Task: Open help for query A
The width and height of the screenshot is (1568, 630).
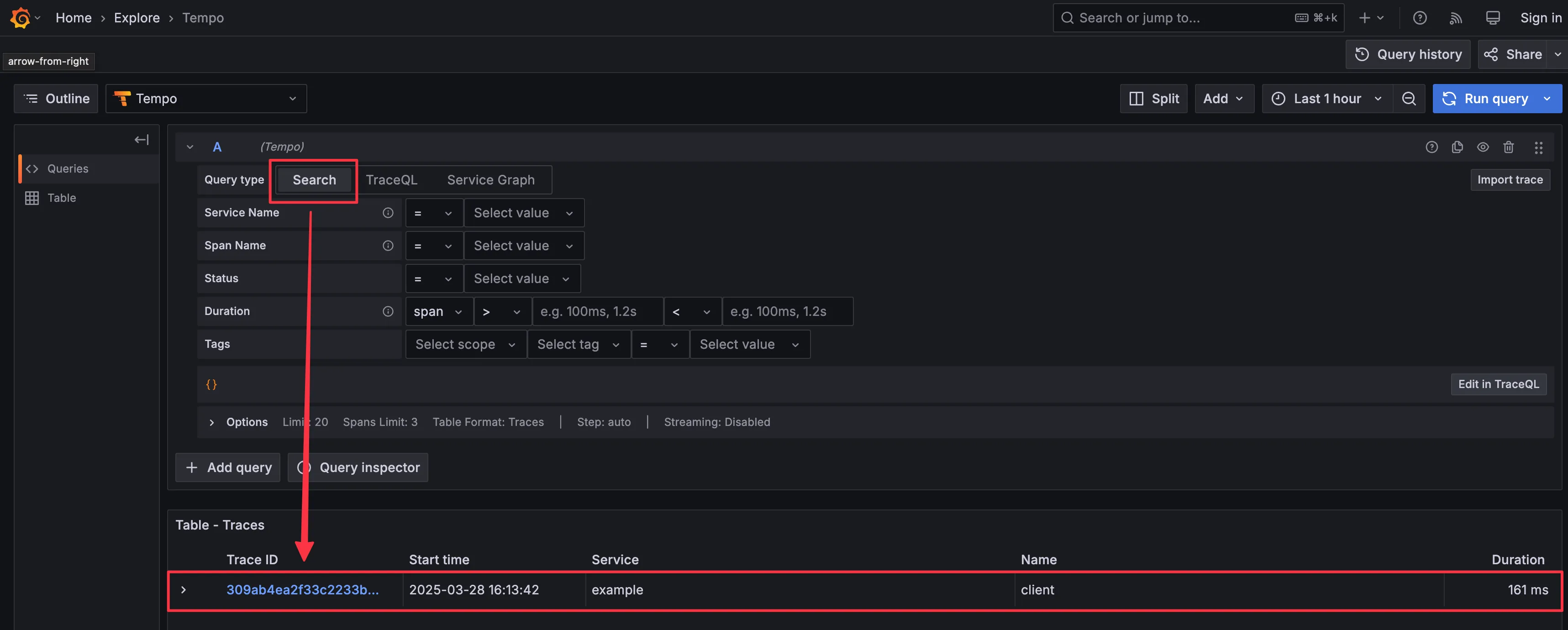Action: point(1431,147)
